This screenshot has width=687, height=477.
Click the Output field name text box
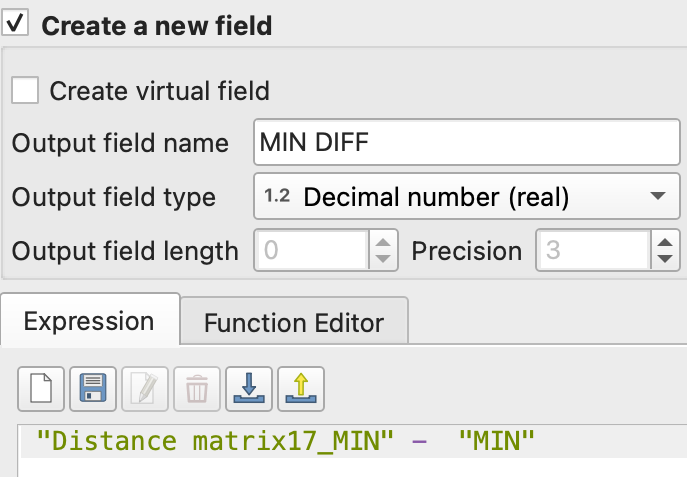467,143
